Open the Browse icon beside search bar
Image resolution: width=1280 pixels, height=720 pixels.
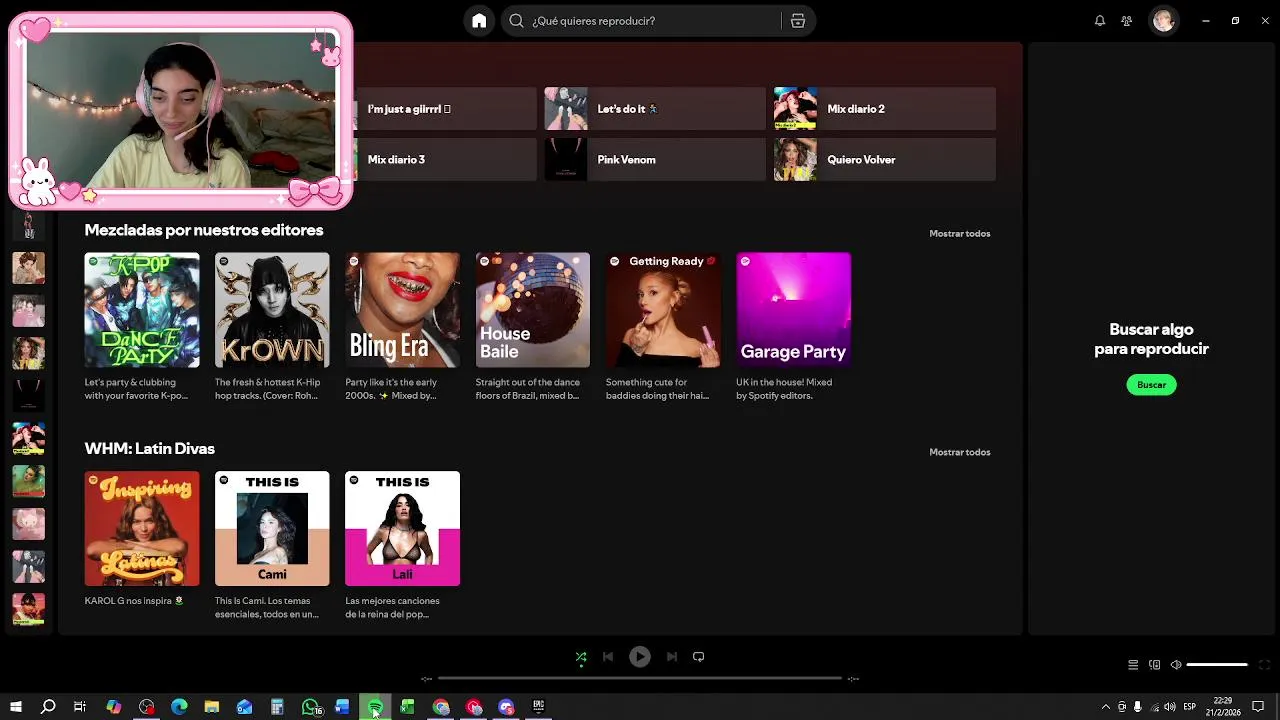[798, 21]
